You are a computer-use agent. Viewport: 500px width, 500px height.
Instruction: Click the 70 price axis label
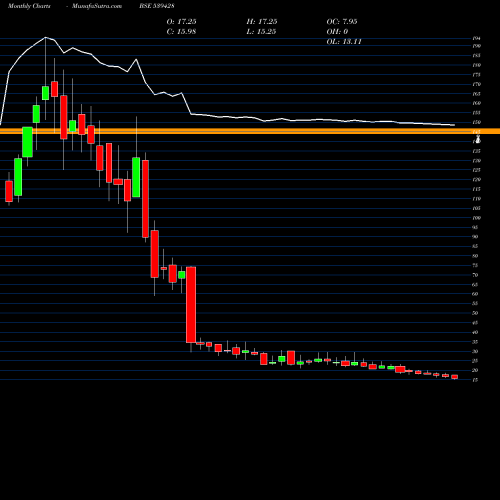click(x=475, y=275)
